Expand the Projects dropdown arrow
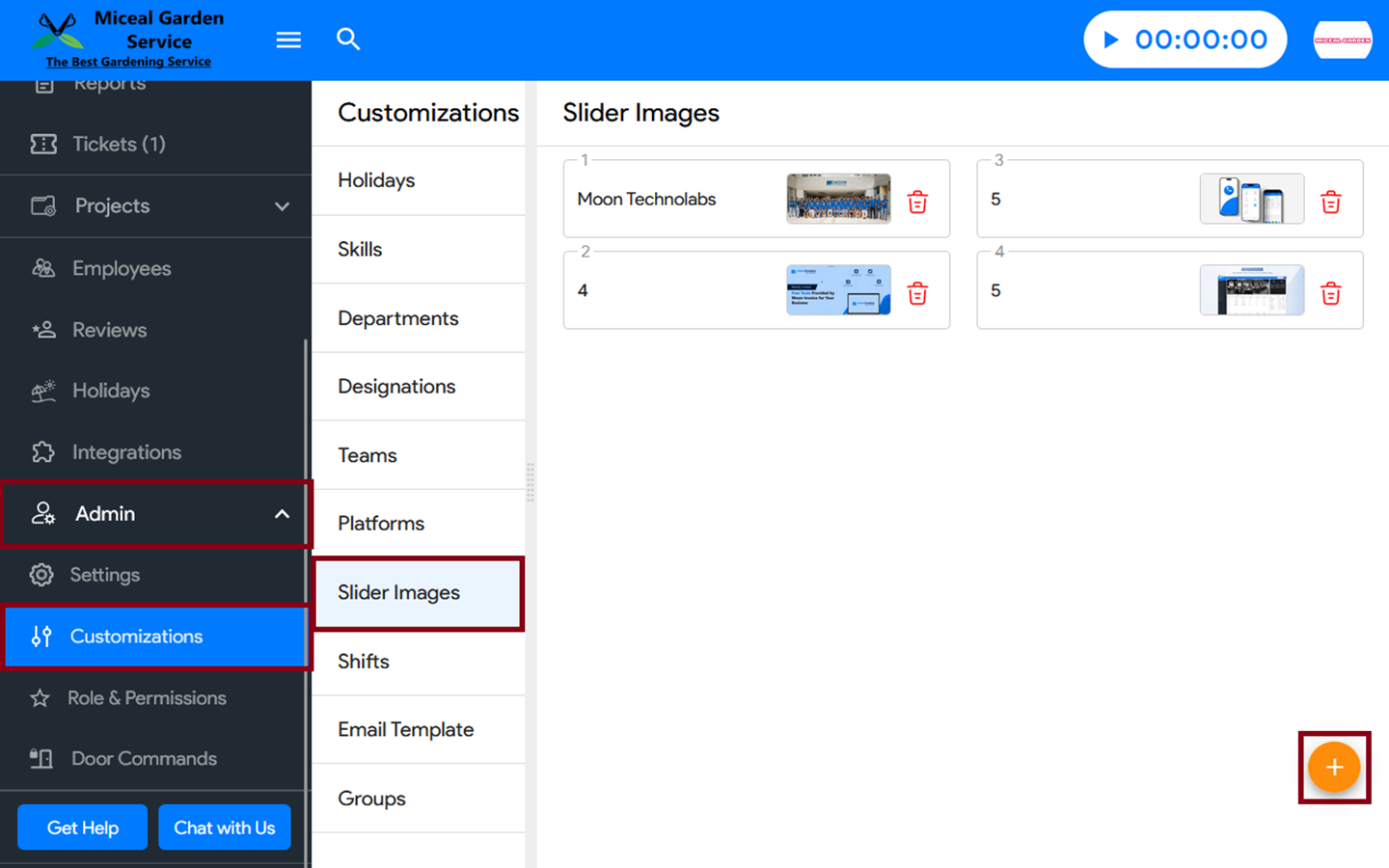 282,206
